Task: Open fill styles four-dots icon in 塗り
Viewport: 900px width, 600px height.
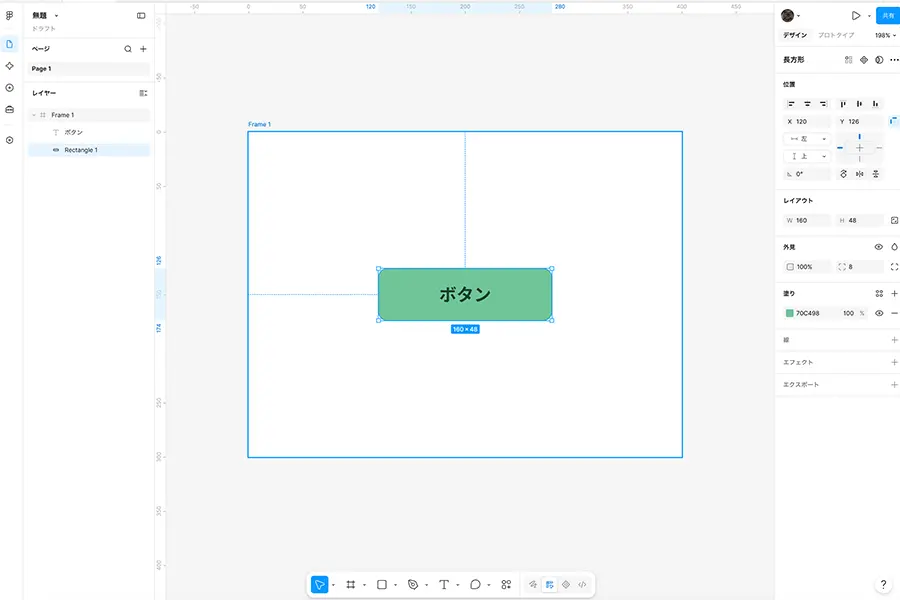Action: pos(879,293)
